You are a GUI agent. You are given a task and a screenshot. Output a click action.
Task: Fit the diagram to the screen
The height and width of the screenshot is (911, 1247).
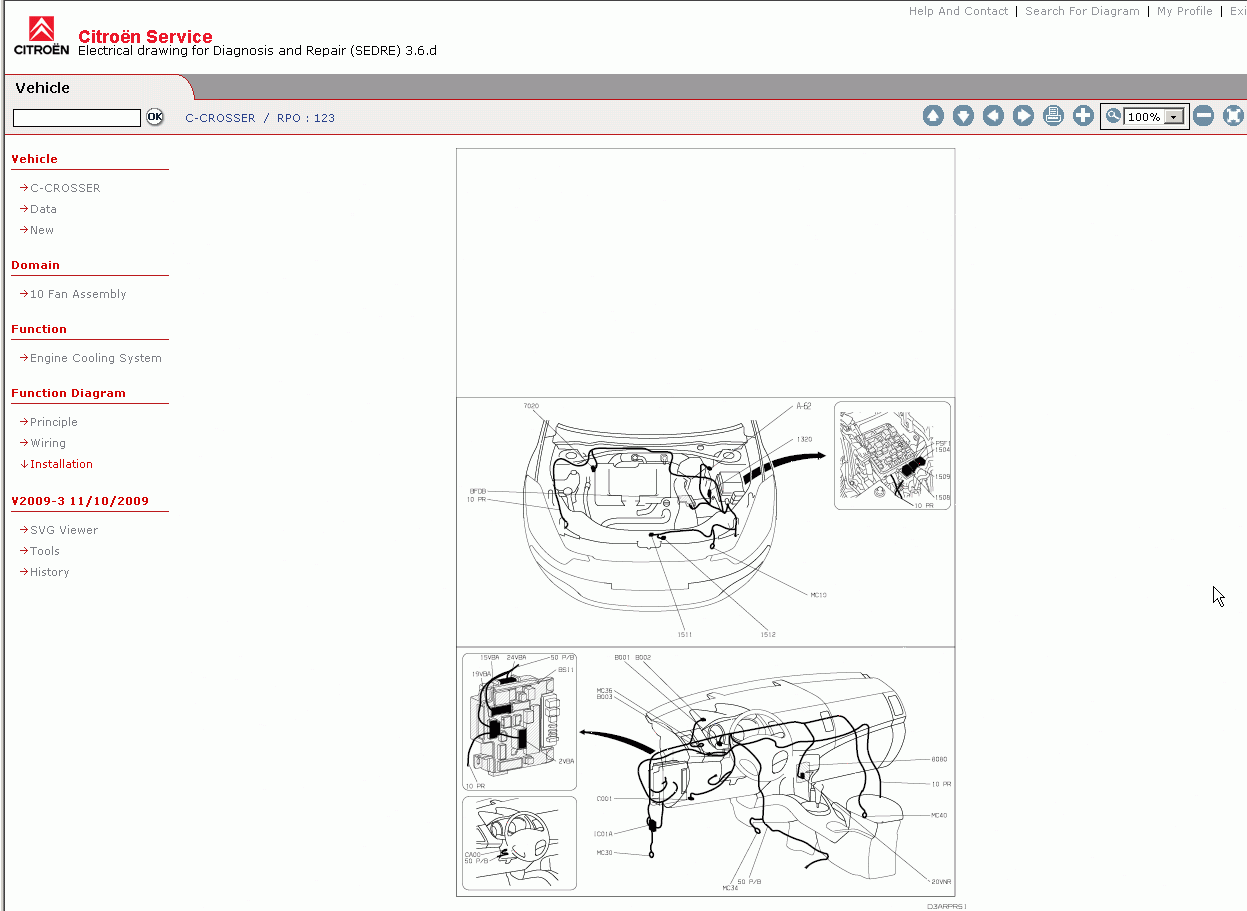point(1233,115)
